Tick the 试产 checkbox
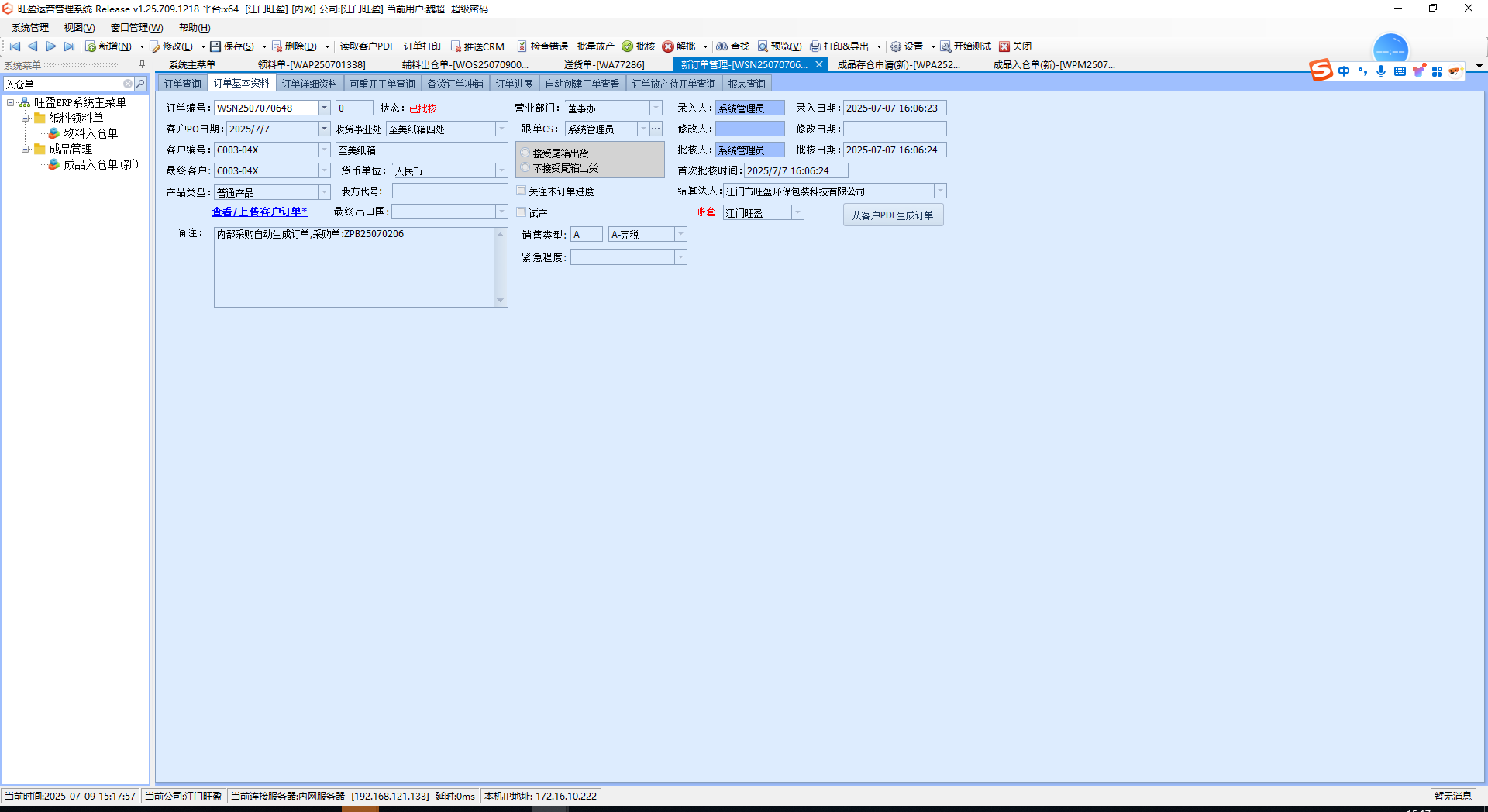 [x=522, y=212]
